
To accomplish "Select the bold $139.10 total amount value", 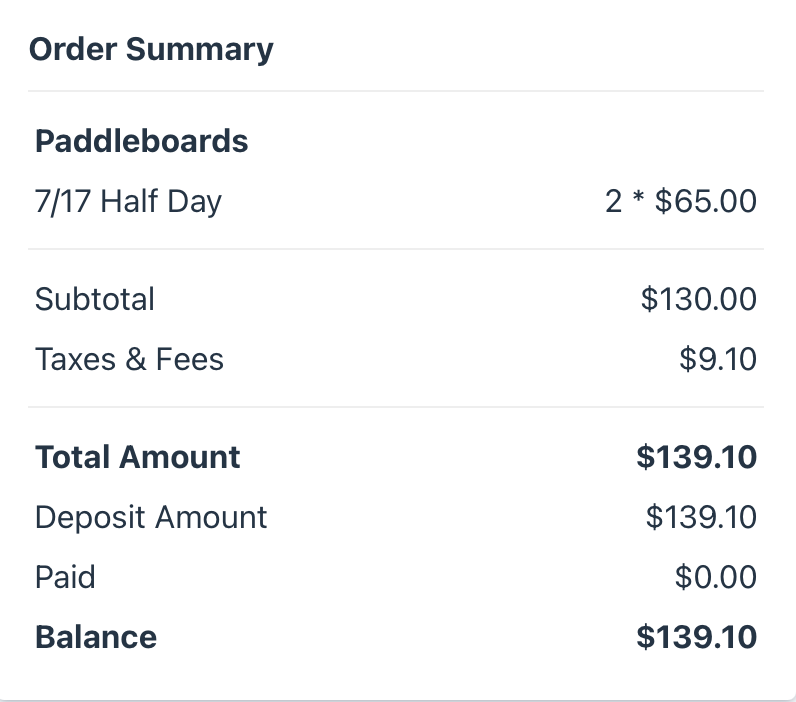I will (696, 457).
